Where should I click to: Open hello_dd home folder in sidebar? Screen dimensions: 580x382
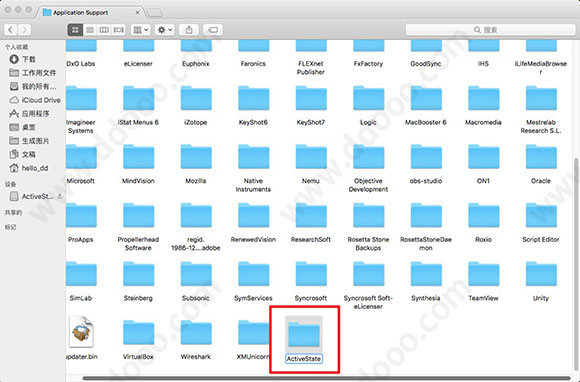click(x=29, y=168)
